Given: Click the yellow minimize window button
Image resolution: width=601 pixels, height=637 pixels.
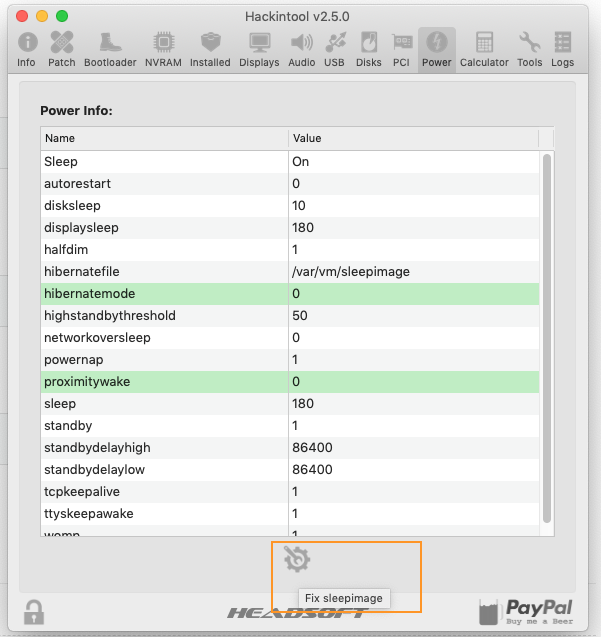Looking at the screenshot, I should (x=42, y=16).
